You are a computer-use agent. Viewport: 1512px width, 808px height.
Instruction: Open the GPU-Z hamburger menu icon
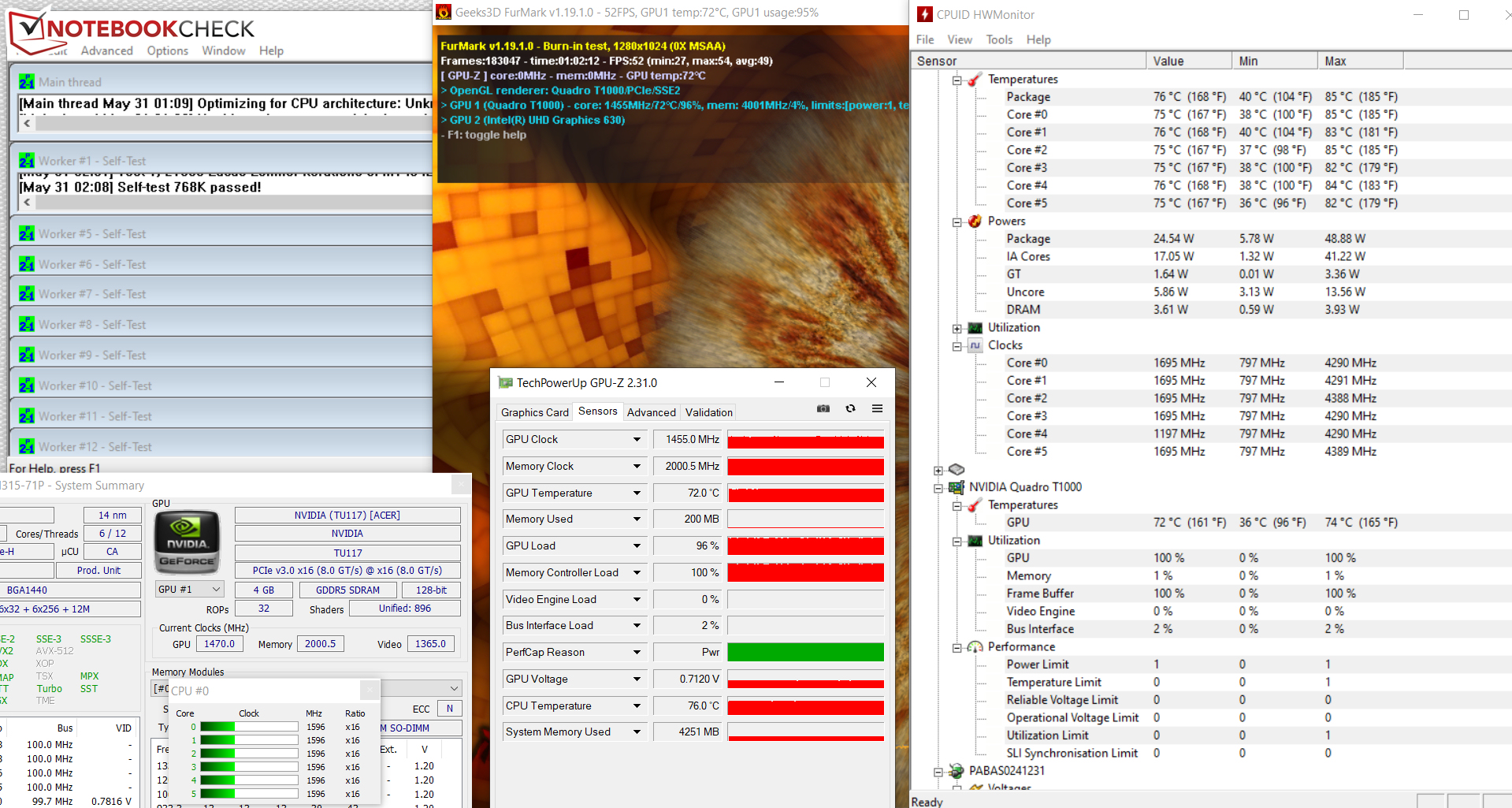click(x=877, y=408)
